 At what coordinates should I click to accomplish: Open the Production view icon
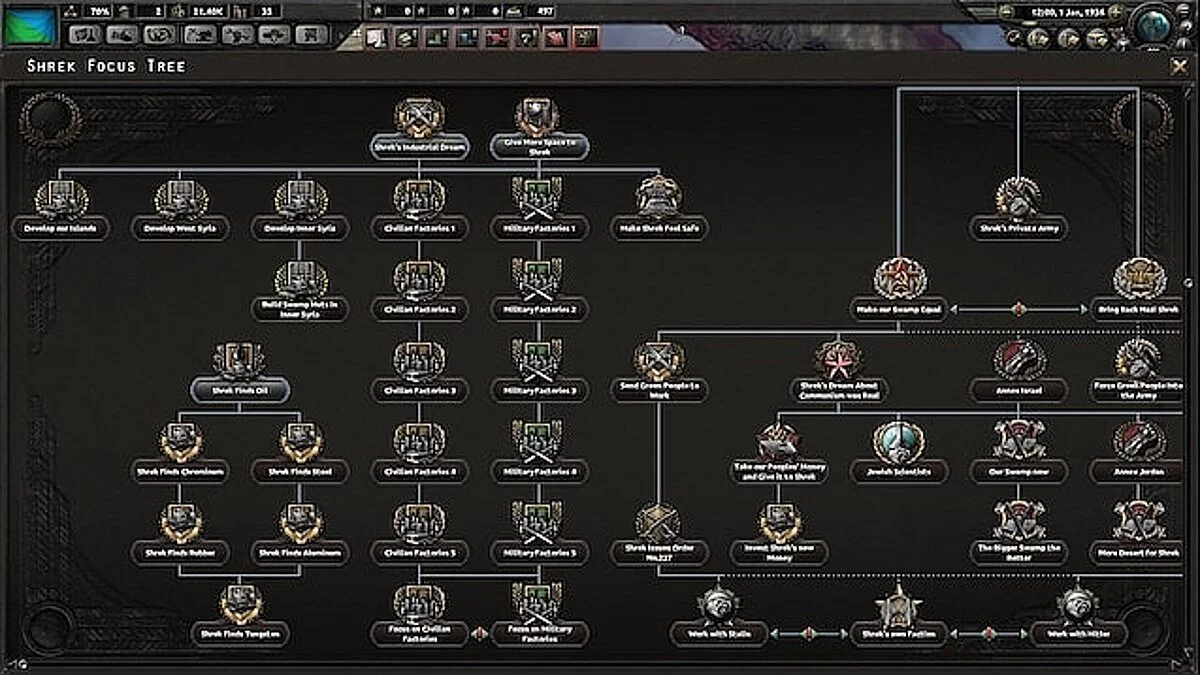[237, 33]
